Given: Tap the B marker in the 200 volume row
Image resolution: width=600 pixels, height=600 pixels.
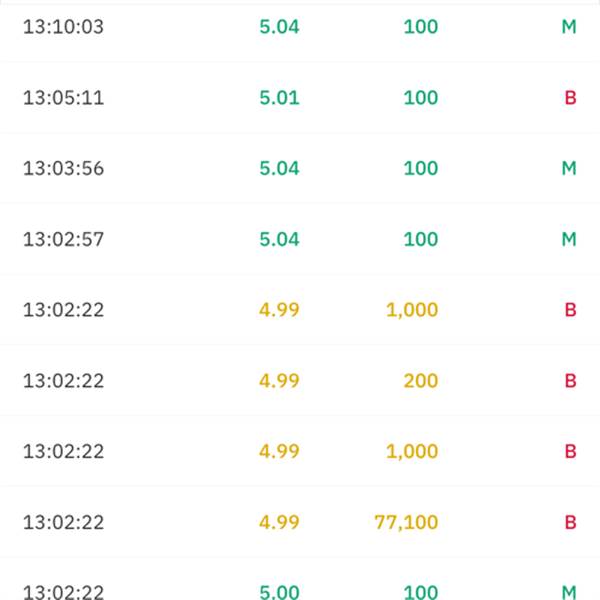Looking at the screenshot, I should click(571, 381).
